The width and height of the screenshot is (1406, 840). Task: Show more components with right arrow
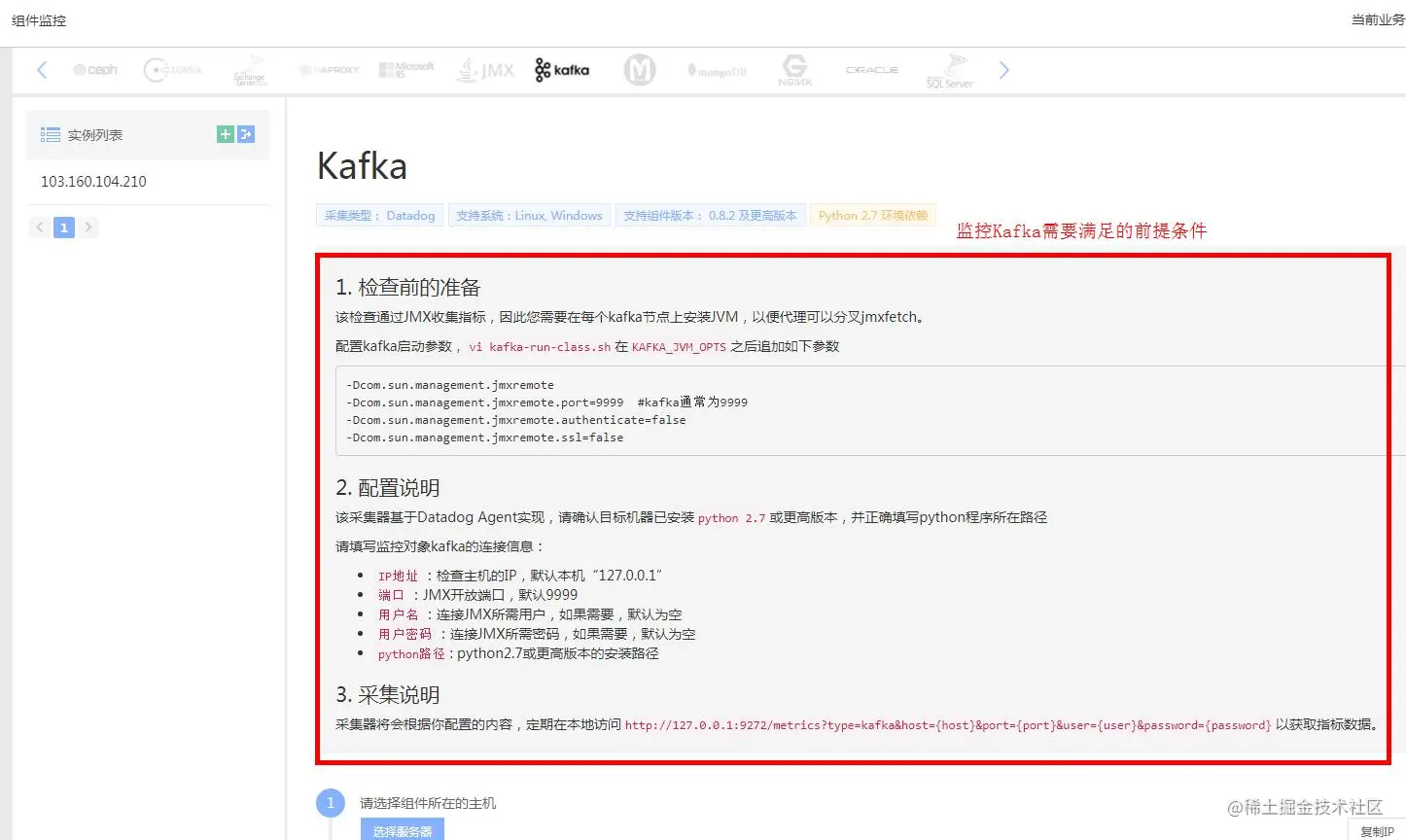(1004, 70)
